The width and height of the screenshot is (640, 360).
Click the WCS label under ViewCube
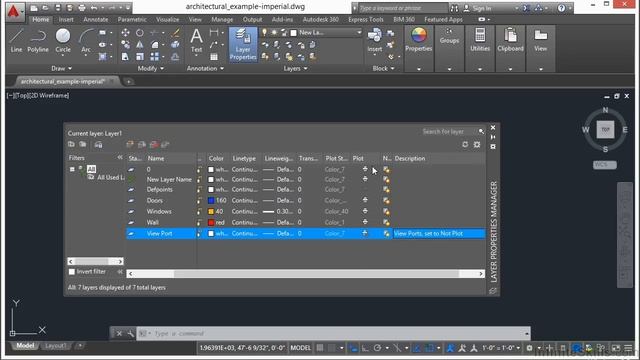[604, 164]
